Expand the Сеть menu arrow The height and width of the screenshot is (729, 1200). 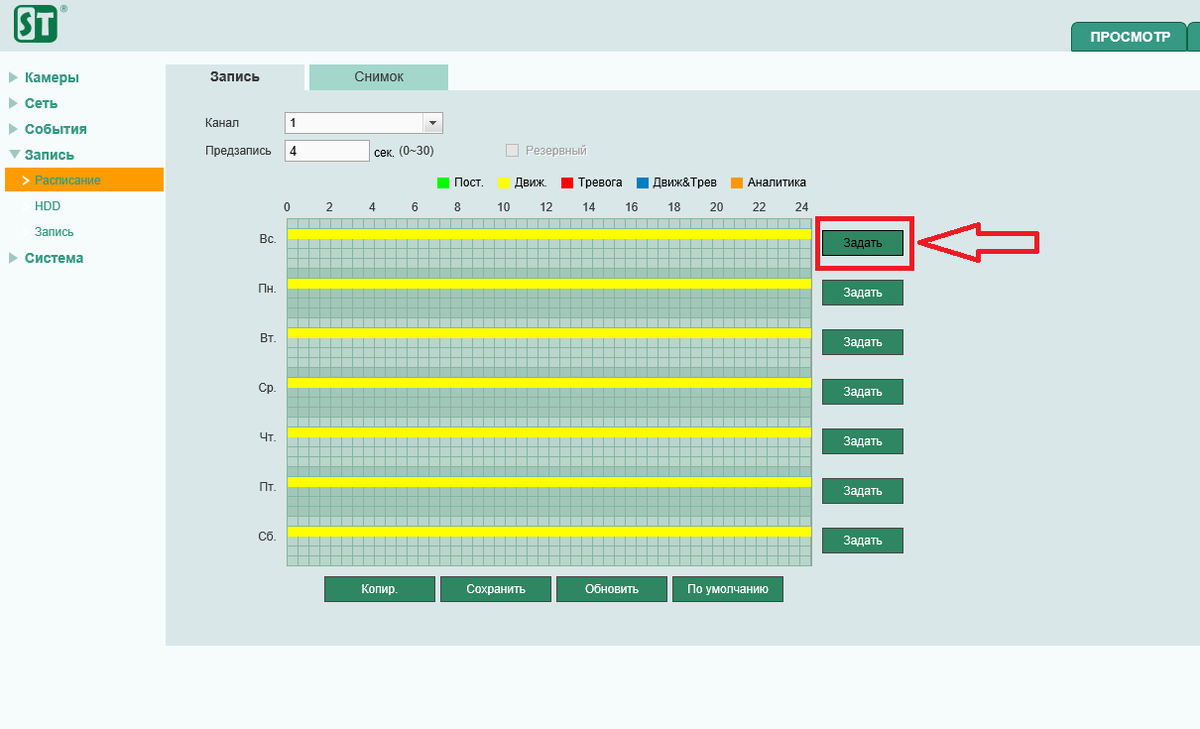13,103
